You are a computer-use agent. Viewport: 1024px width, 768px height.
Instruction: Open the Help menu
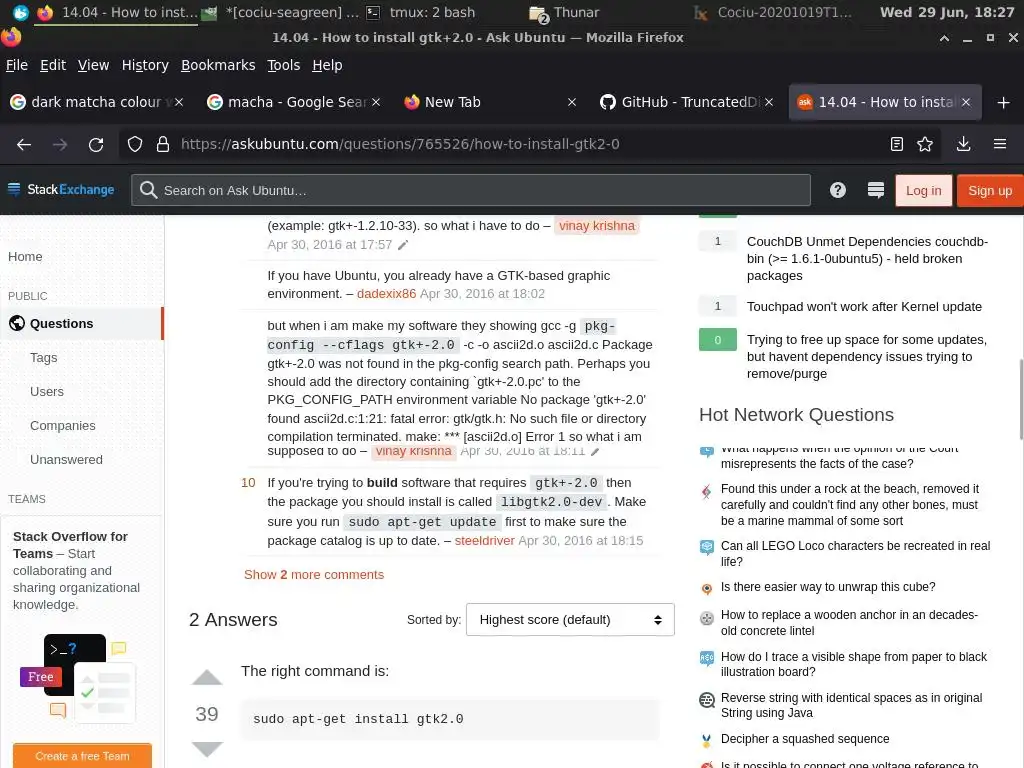click(327, 65)
